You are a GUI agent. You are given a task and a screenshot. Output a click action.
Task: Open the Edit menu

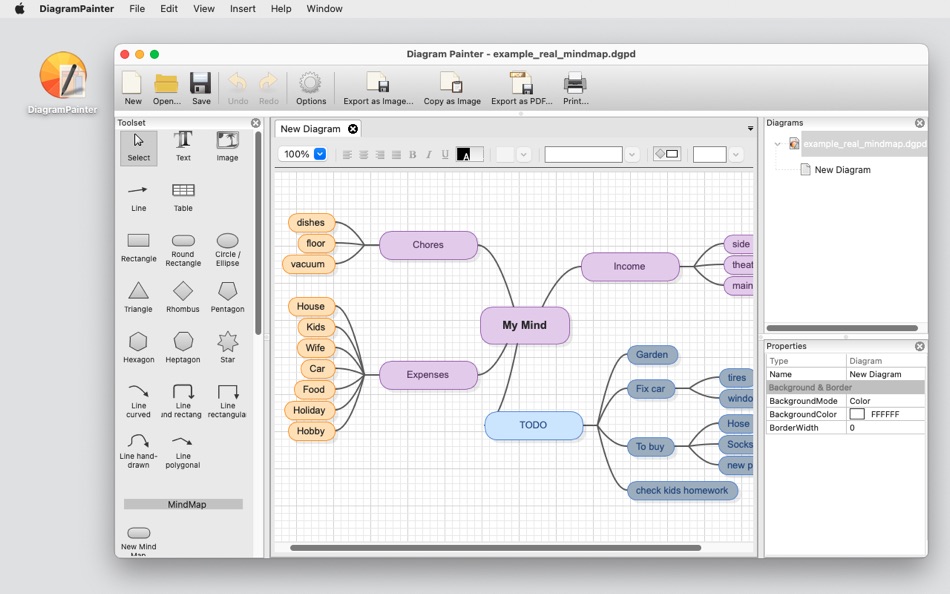(x=169, y=8)
